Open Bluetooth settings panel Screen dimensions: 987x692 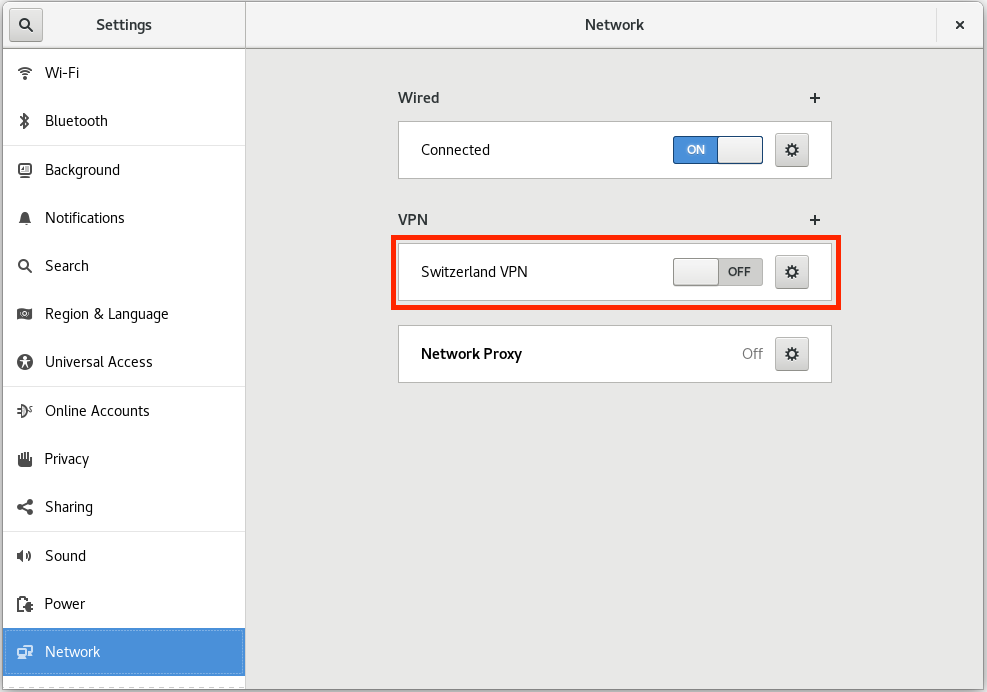click(x=124, y=121)
